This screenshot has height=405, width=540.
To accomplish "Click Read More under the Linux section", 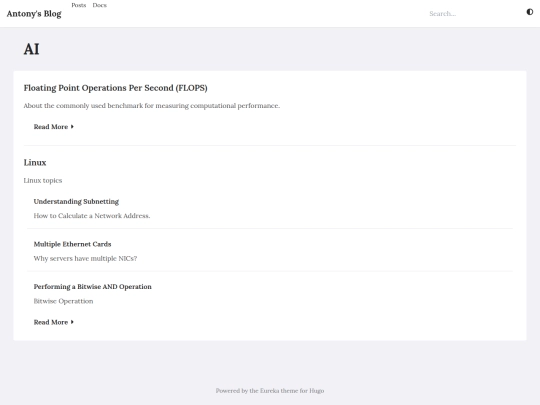I will [51, 322].
